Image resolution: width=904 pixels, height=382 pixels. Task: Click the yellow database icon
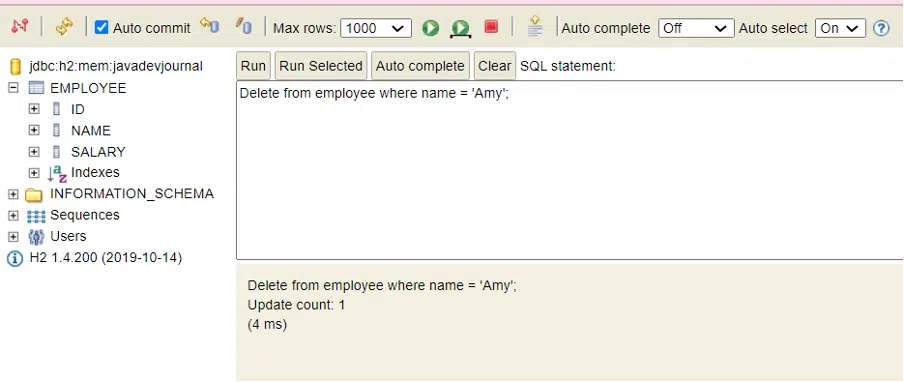click(x=16, y=67)
